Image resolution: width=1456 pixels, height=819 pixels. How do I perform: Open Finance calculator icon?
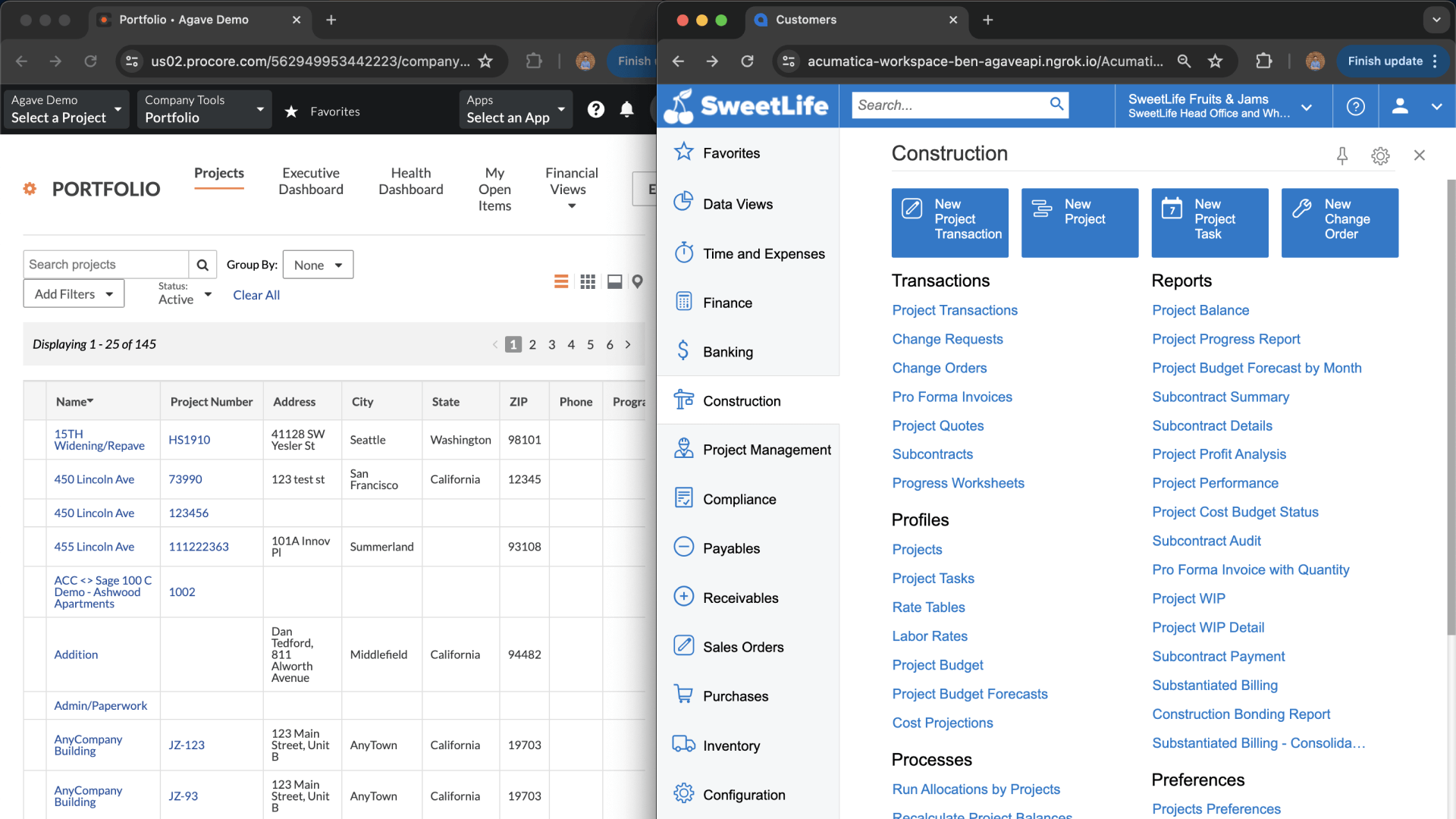[x=683, y=302]
